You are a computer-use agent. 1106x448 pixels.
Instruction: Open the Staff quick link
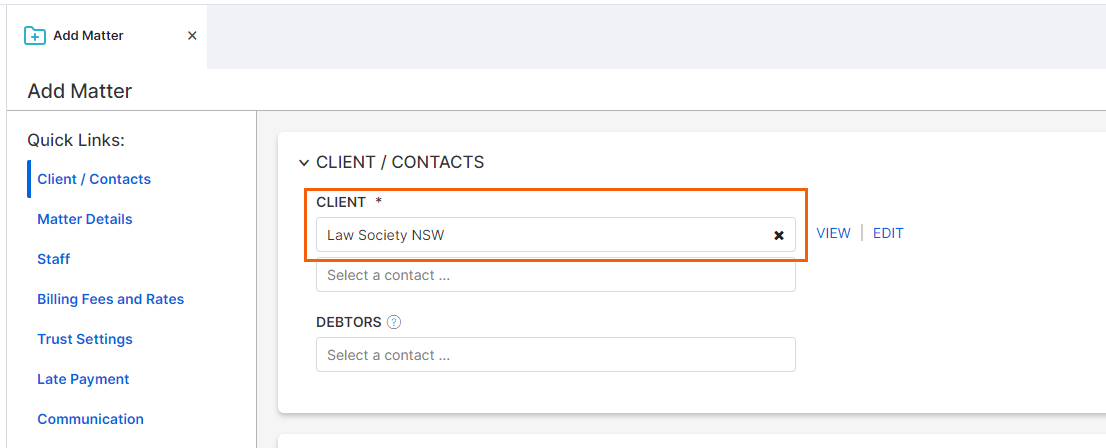54,260
